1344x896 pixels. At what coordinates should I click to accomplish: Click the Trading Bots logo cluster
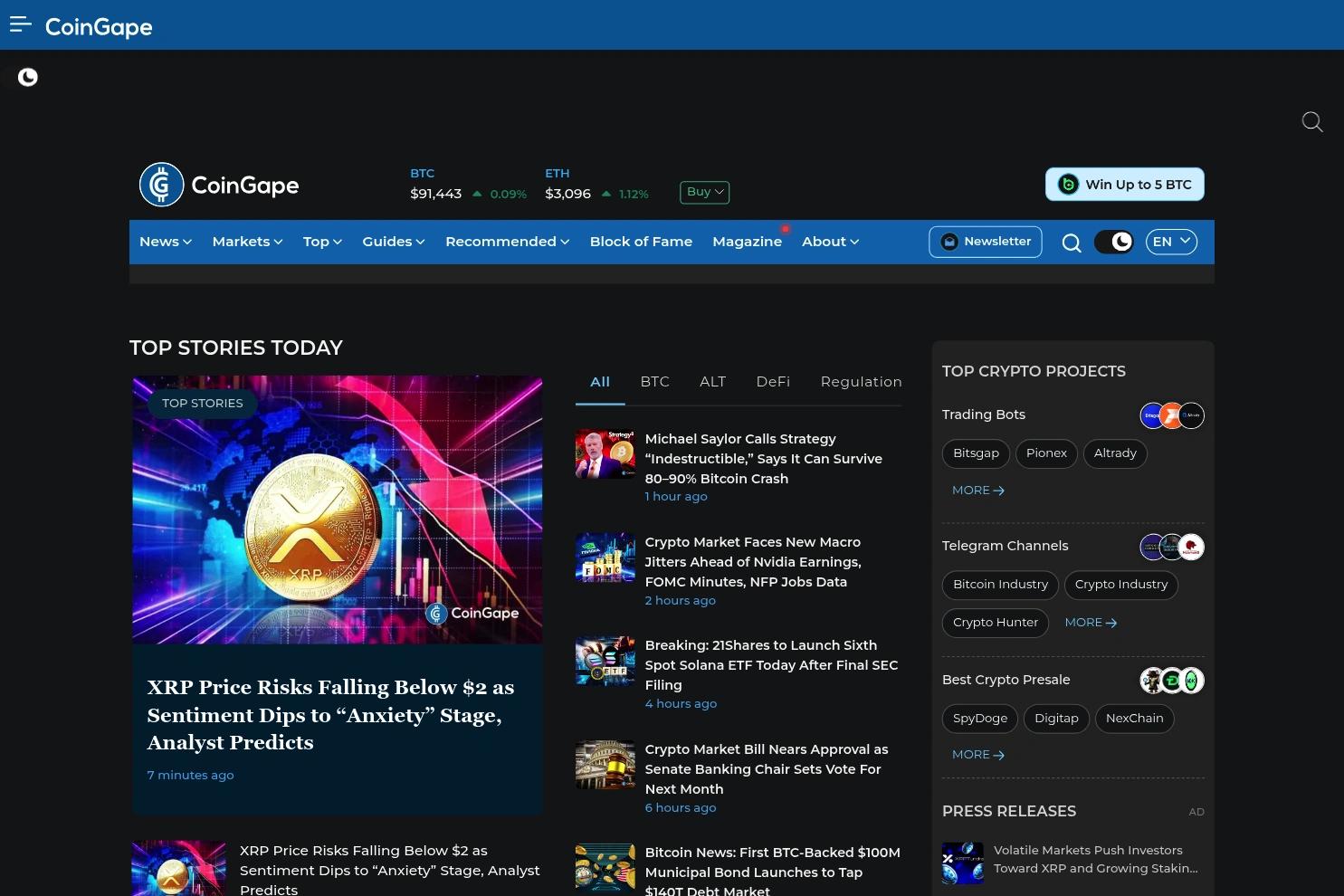[1172, 415]
